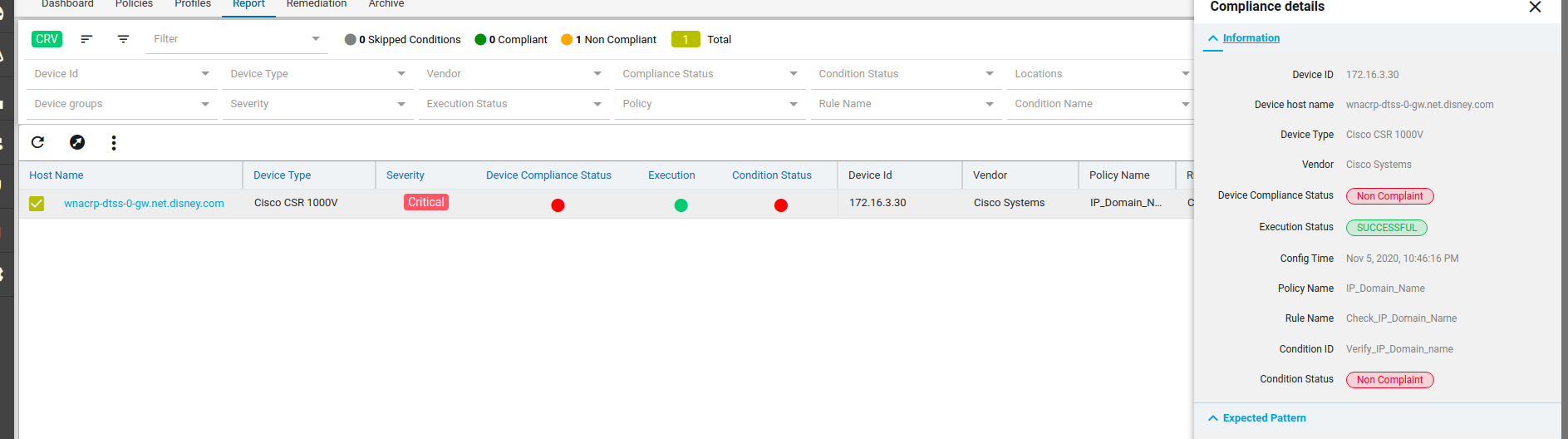Click the red Device Compliance Status dot

pyautogui.click(x=558, y=205)
